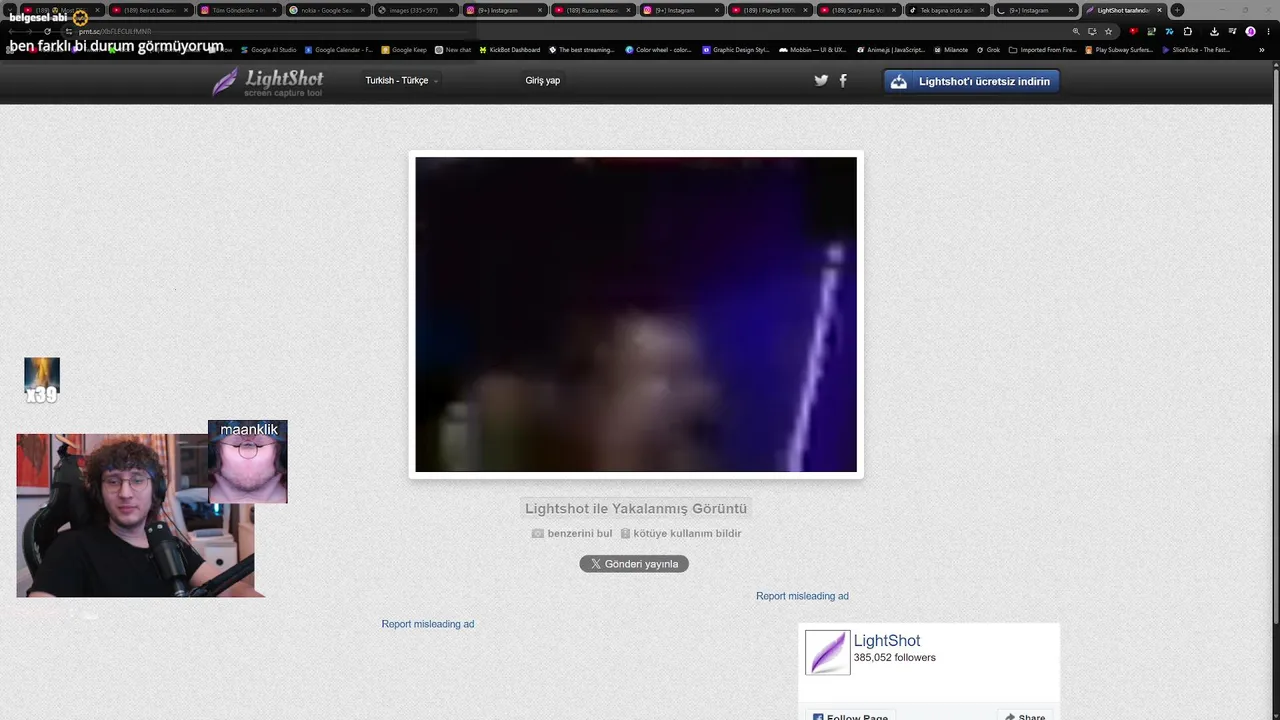Open the LightShot Facebook page title link
The width and height of the screenshot is (1280, 720).
887,641
